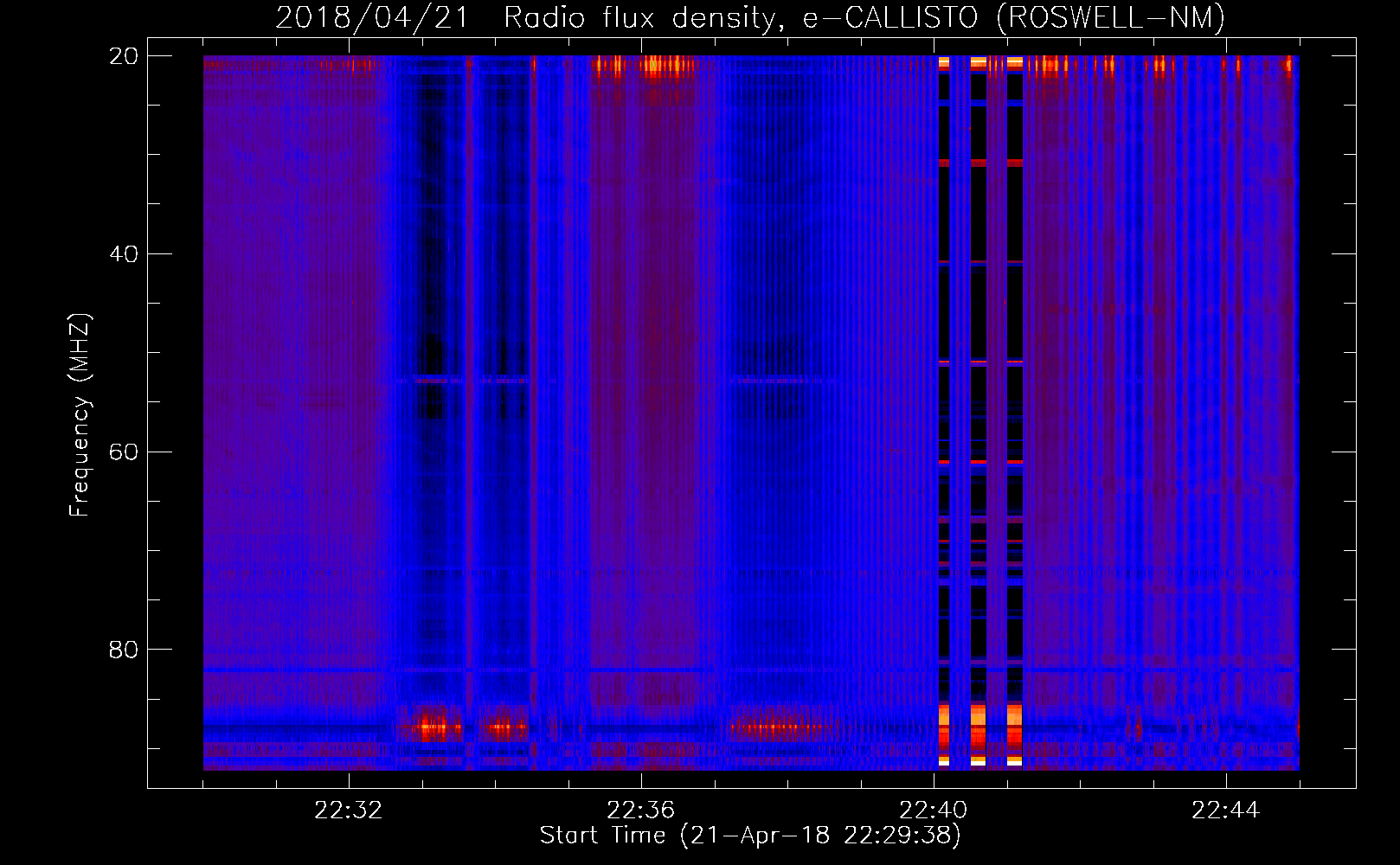Click the '20' frequency tick label
The image size is (1400, 865).
pos(124,56)
